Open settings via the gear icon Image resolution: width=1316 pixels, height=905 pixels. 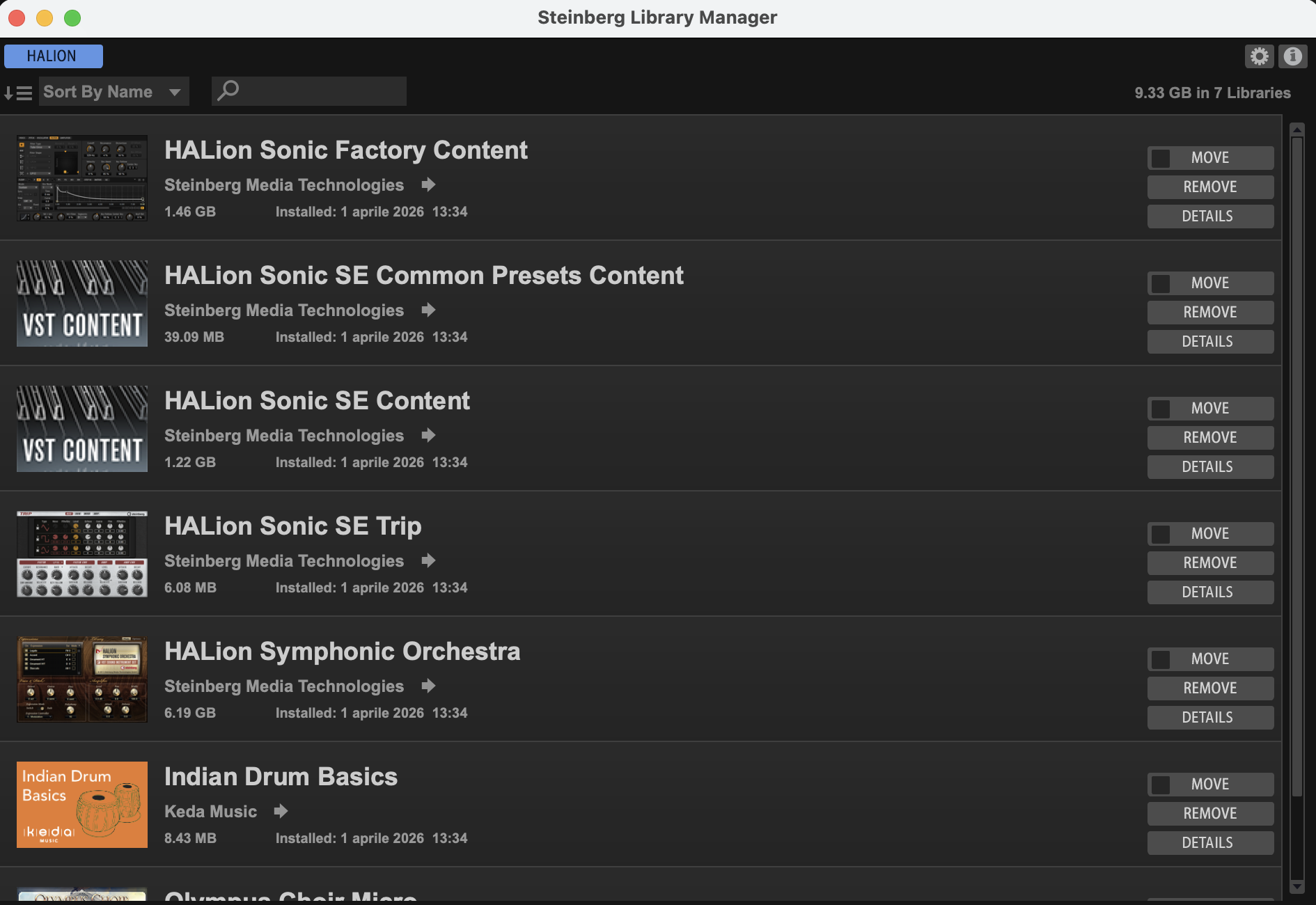(1259, 56)
